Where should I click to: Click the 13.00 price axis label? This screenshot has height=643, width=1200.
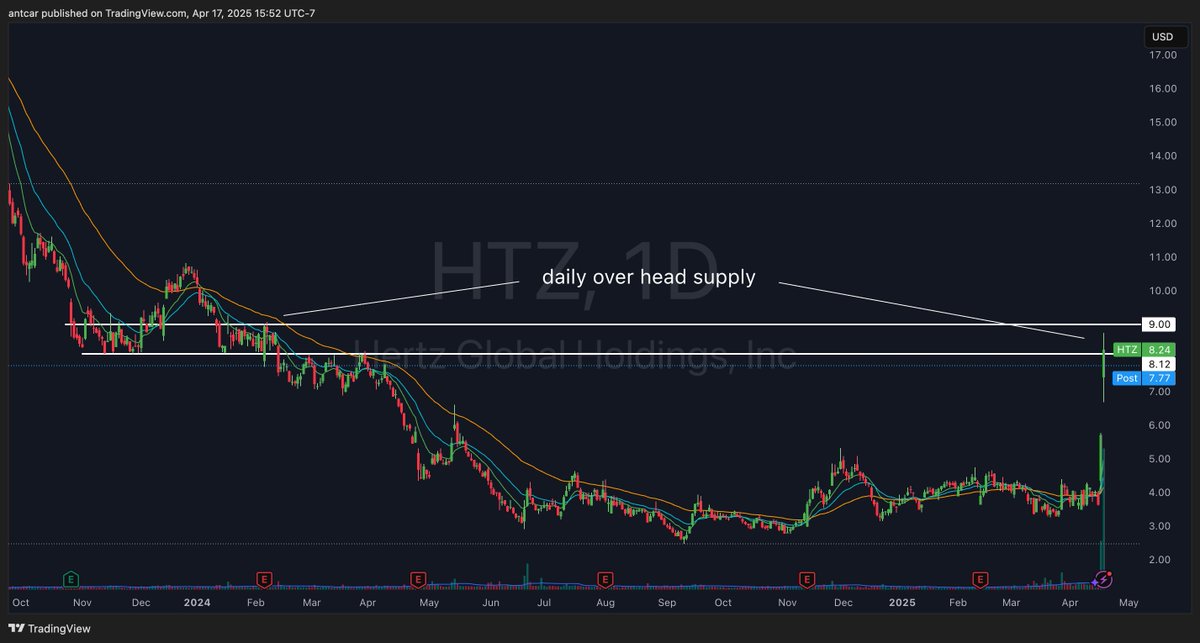(1162, 190)
